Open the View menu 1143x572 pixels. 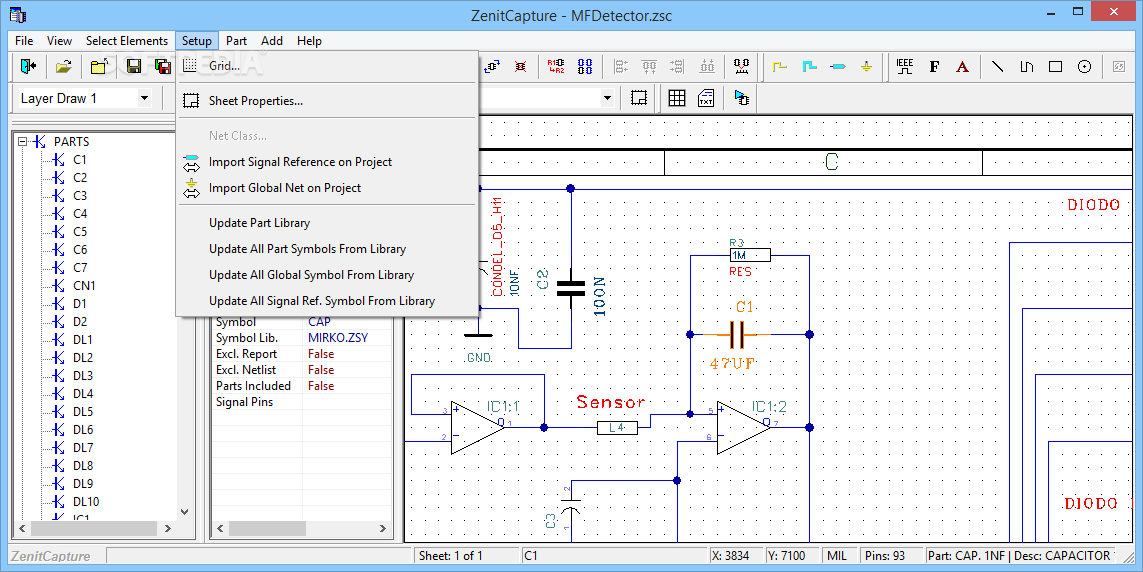59,41
